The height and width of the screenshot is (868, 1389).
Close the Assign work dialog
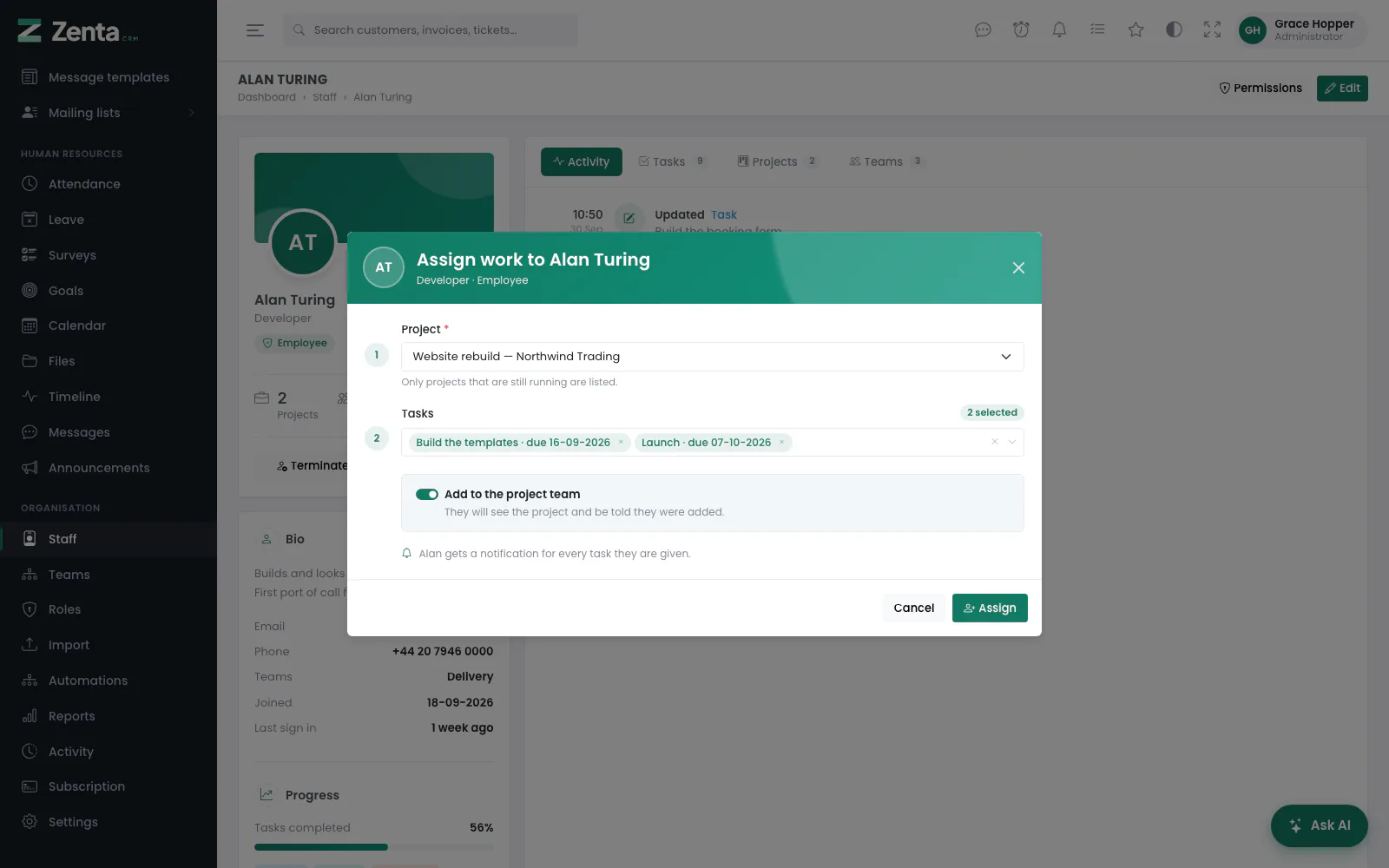pos(1018,267)
